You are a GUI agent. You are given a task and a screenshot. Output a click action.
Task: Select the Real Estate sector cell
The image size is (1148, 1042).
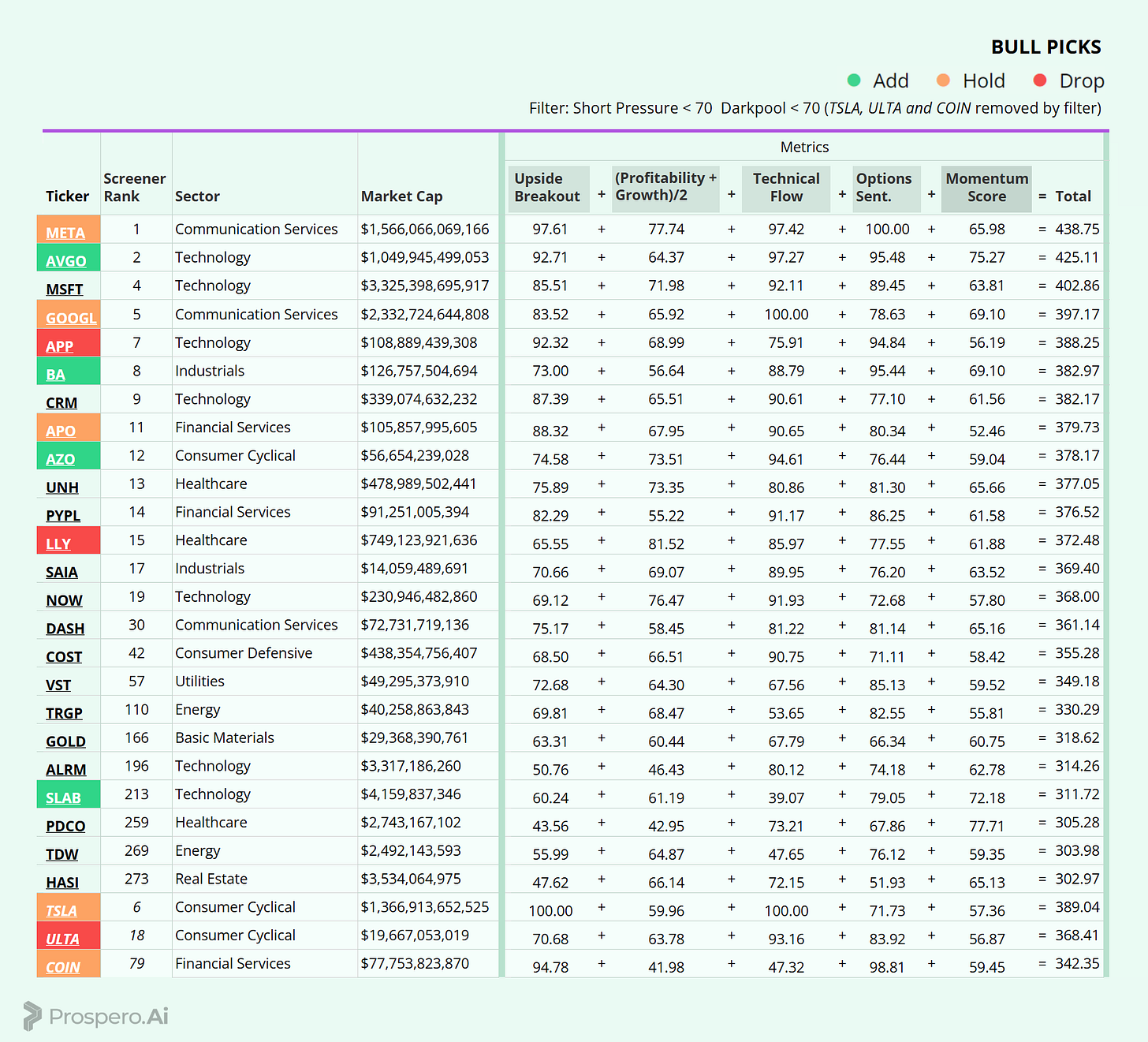point(211,879)
